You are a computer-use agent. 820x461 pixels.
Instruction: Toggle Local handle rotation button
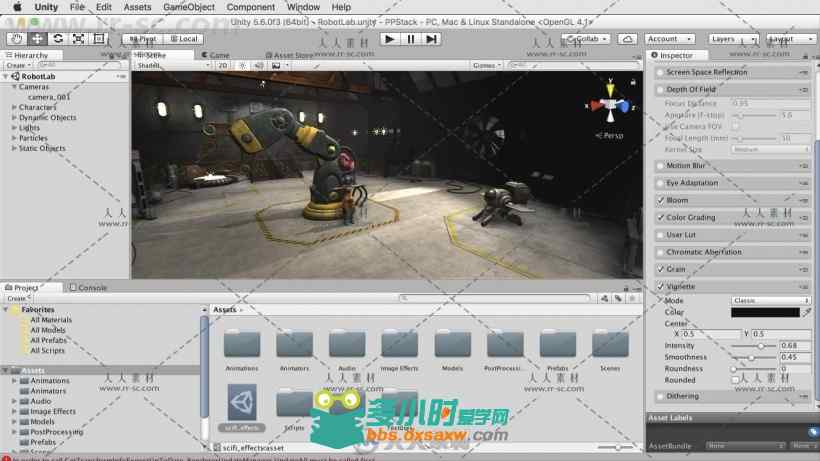pos(184,39)
